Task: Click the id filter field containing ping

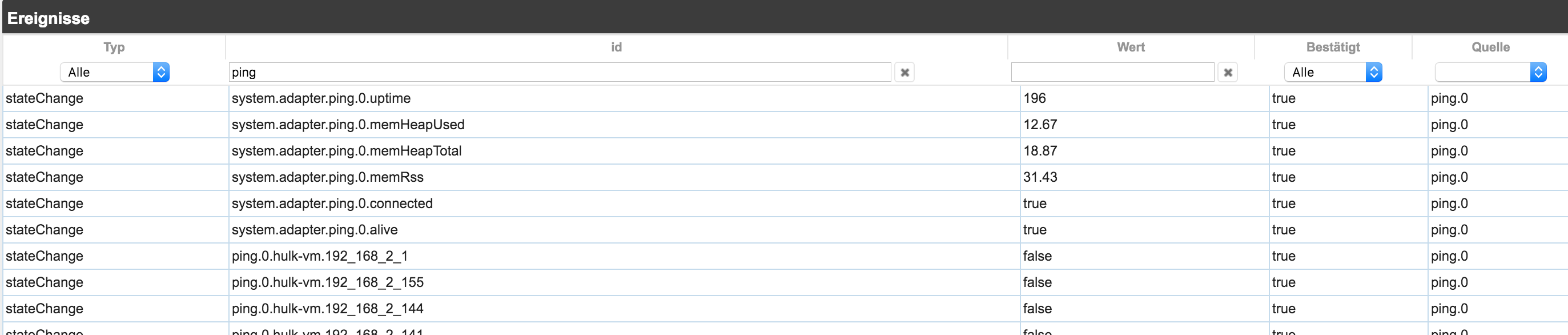Action: click(x=560, y=73)
